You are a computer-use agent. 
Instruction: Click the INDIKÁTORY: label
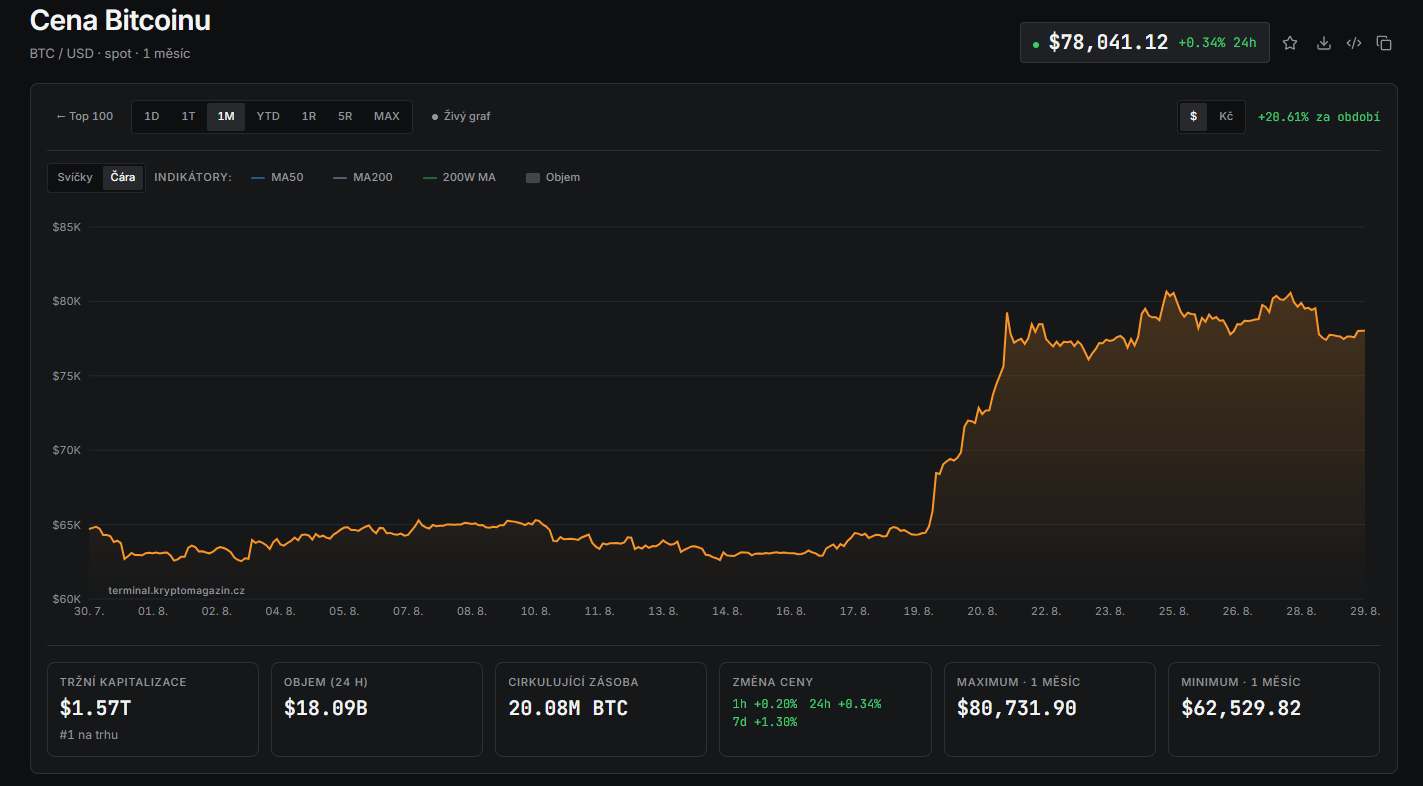193,177
